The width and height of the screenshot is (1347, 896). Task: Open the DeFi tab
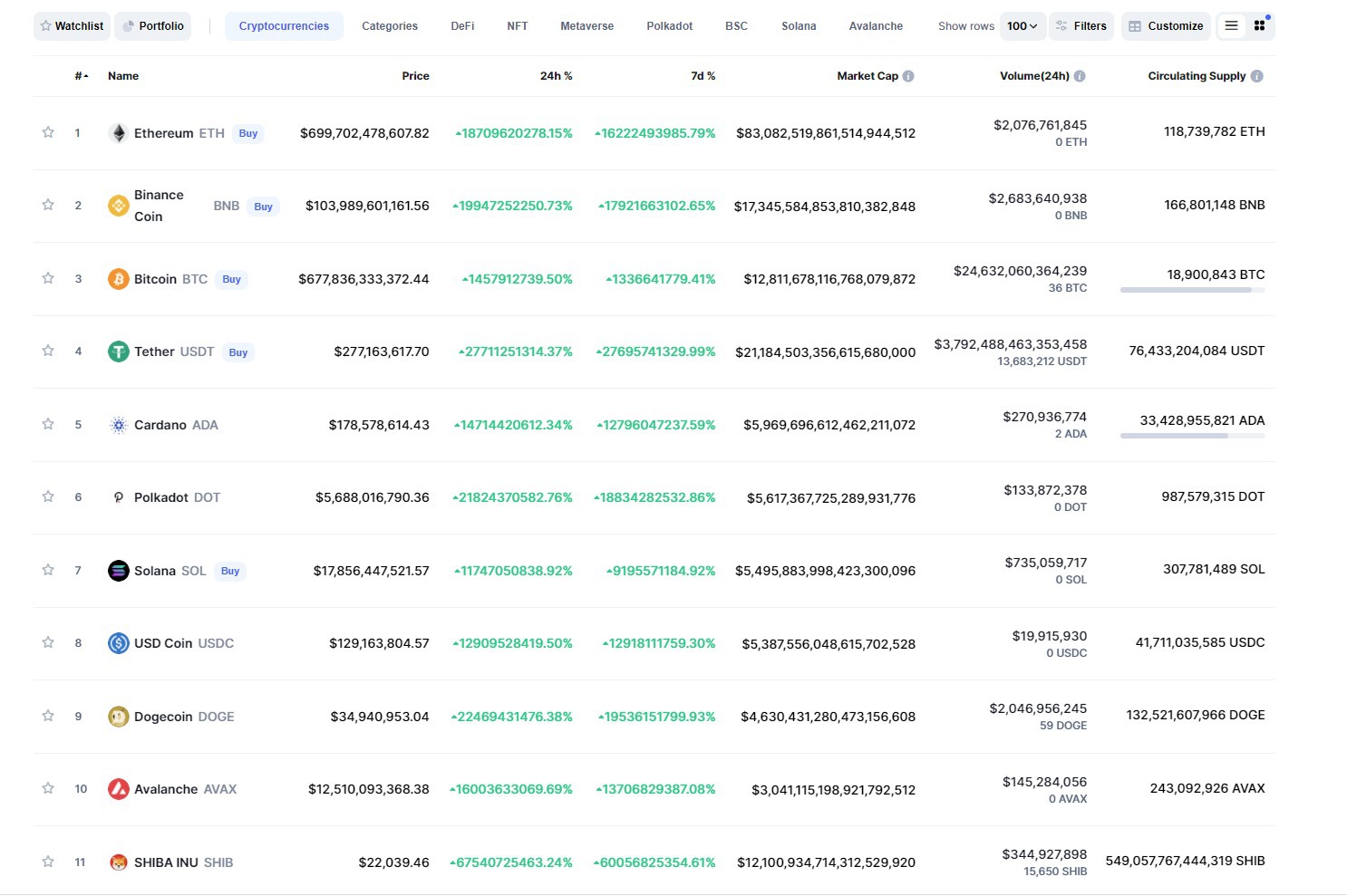pyautogui.click(x=462, y=26)
